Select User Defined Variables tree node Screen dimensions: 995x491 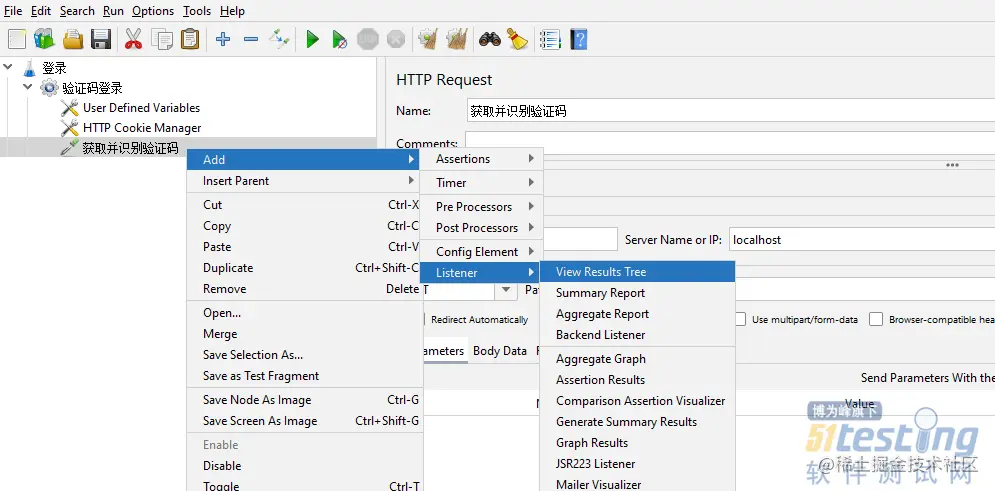(x=142, y=108)
